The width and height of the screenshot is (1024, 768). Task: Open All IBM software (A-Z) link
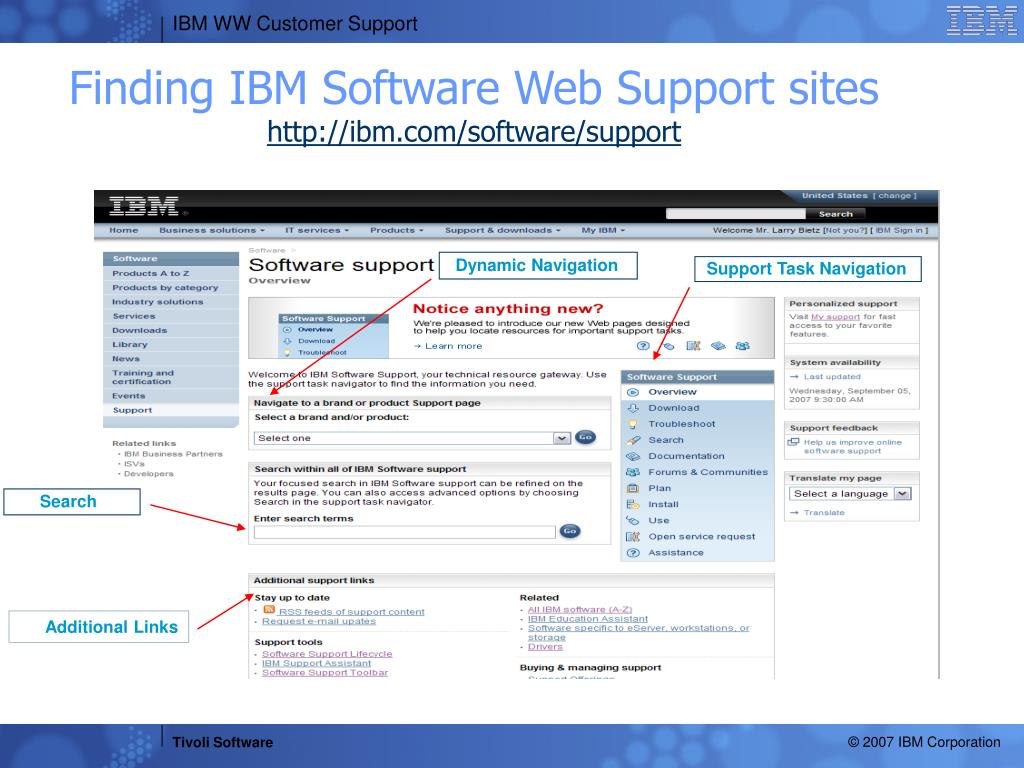[x=580, y=609]
